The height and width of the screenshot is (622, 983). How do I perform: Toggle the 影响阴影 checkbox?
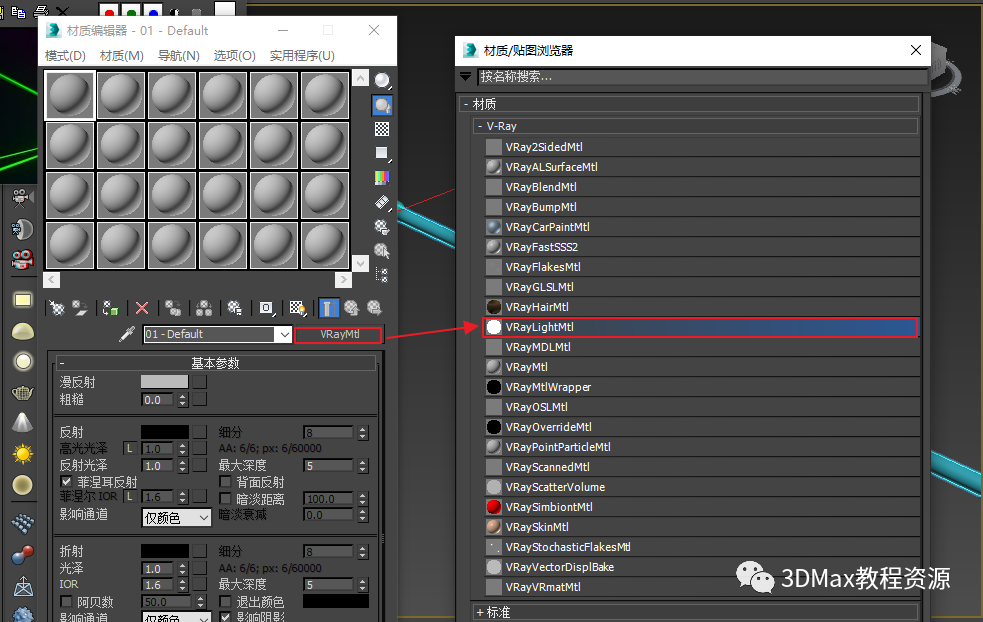225,617
